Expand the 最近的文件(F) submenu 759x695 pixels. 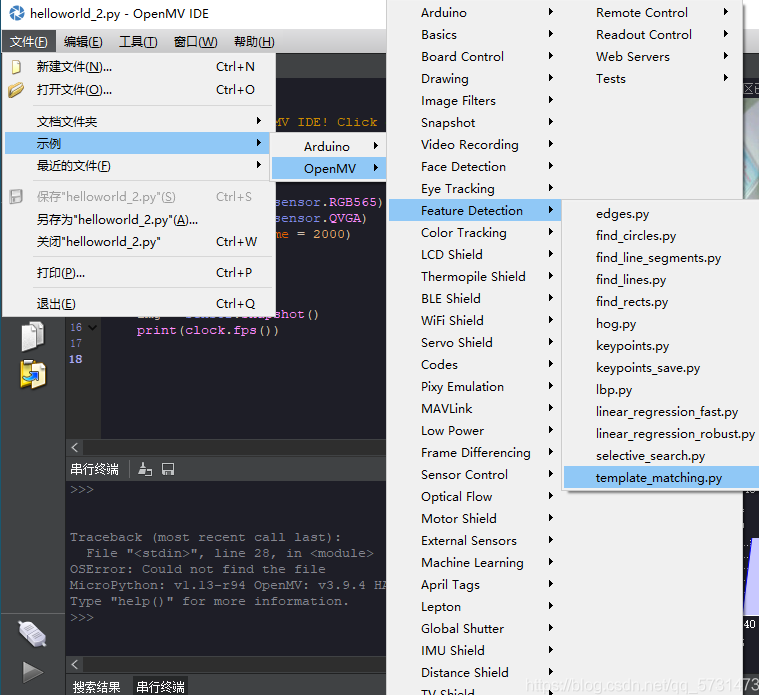coord(138,166)
